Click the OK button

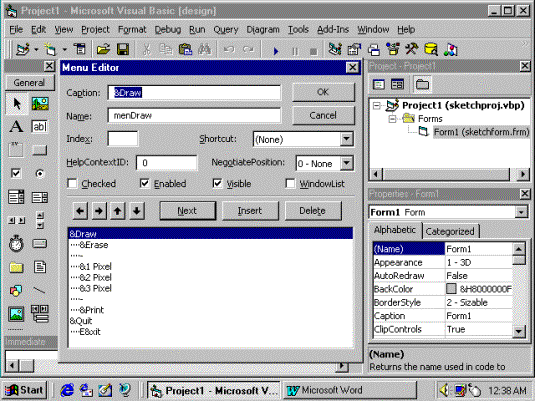pos(323,92)
